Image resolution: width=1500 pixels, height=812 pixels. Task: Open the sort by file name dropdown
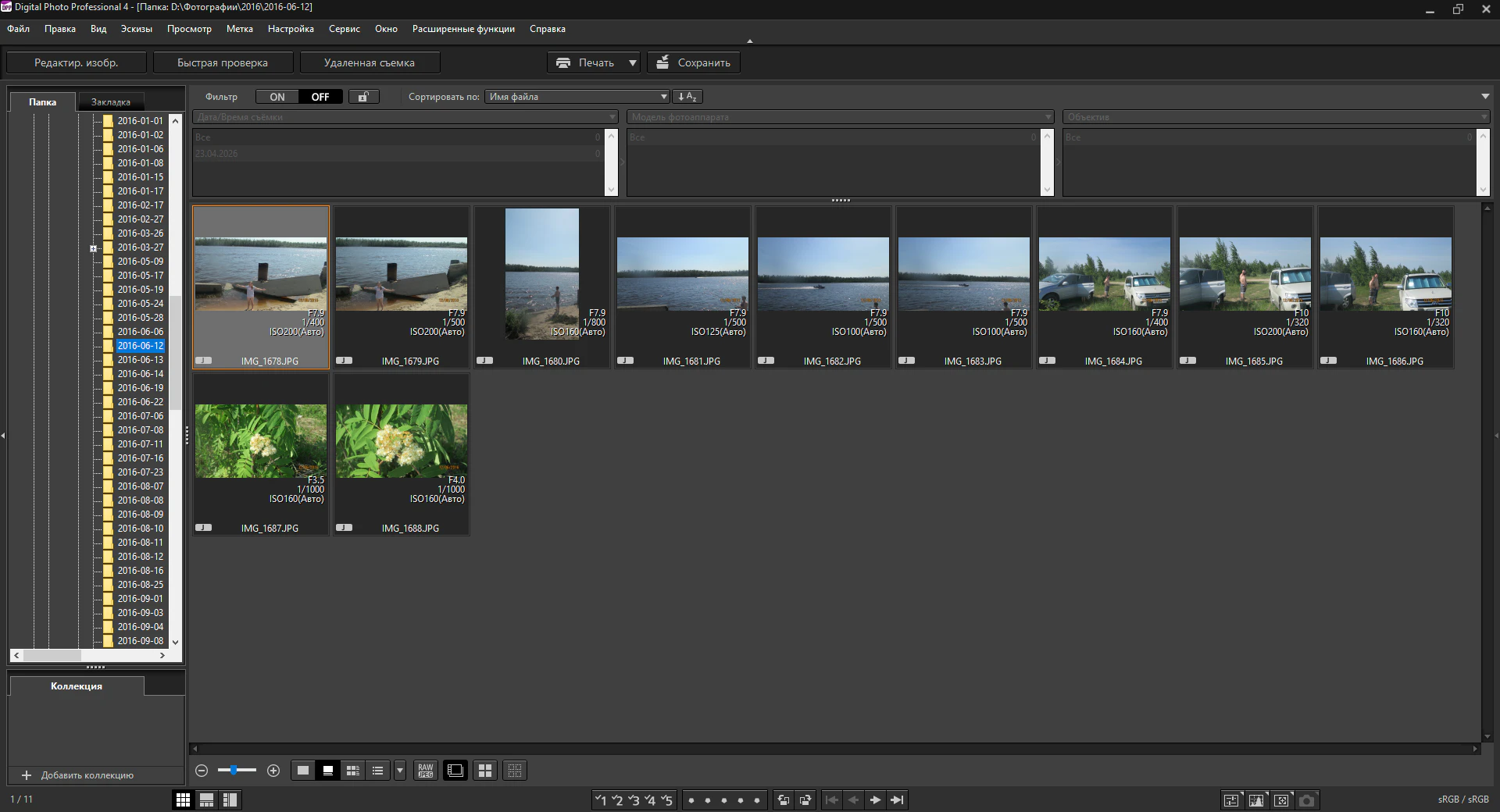577,97
